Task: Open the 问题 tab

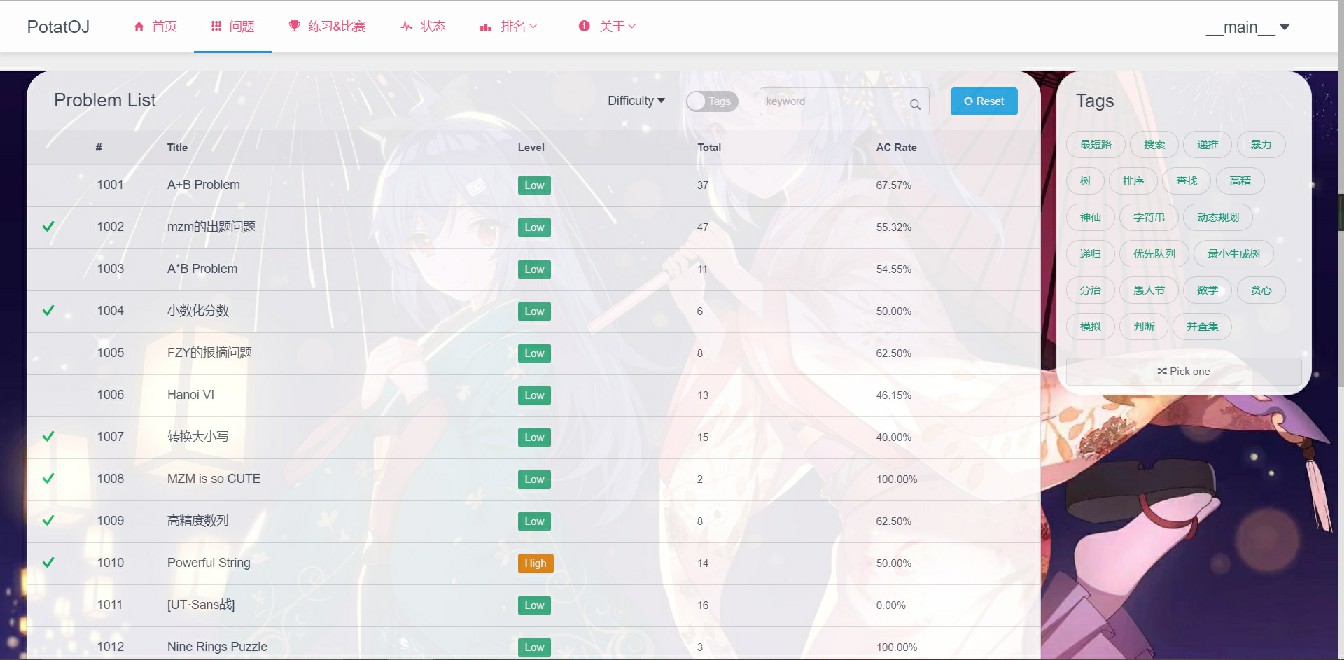Action: (233, 27)
